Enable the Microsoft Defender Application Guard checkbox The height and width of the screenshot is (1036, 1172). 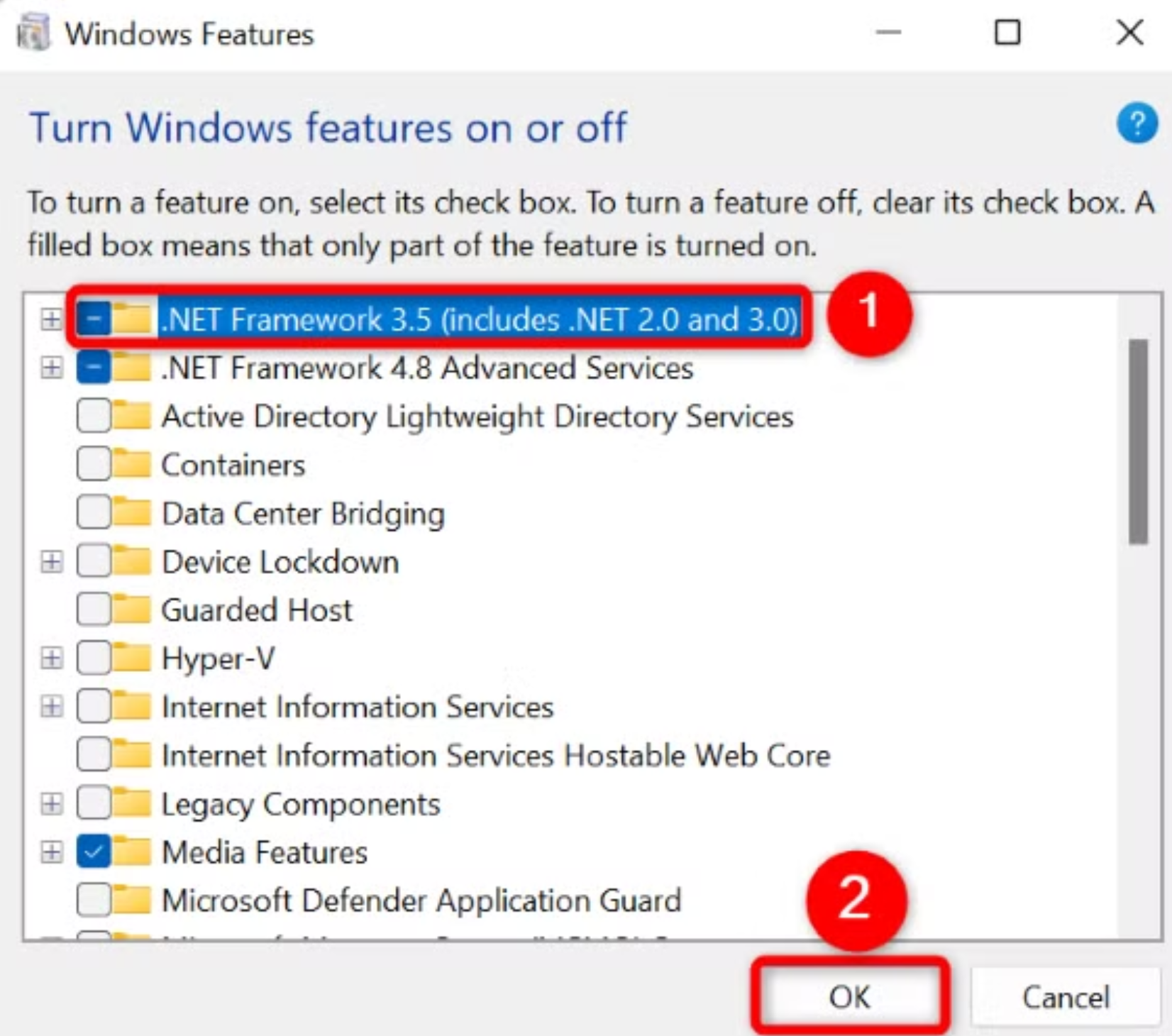(x=94, y=900)
